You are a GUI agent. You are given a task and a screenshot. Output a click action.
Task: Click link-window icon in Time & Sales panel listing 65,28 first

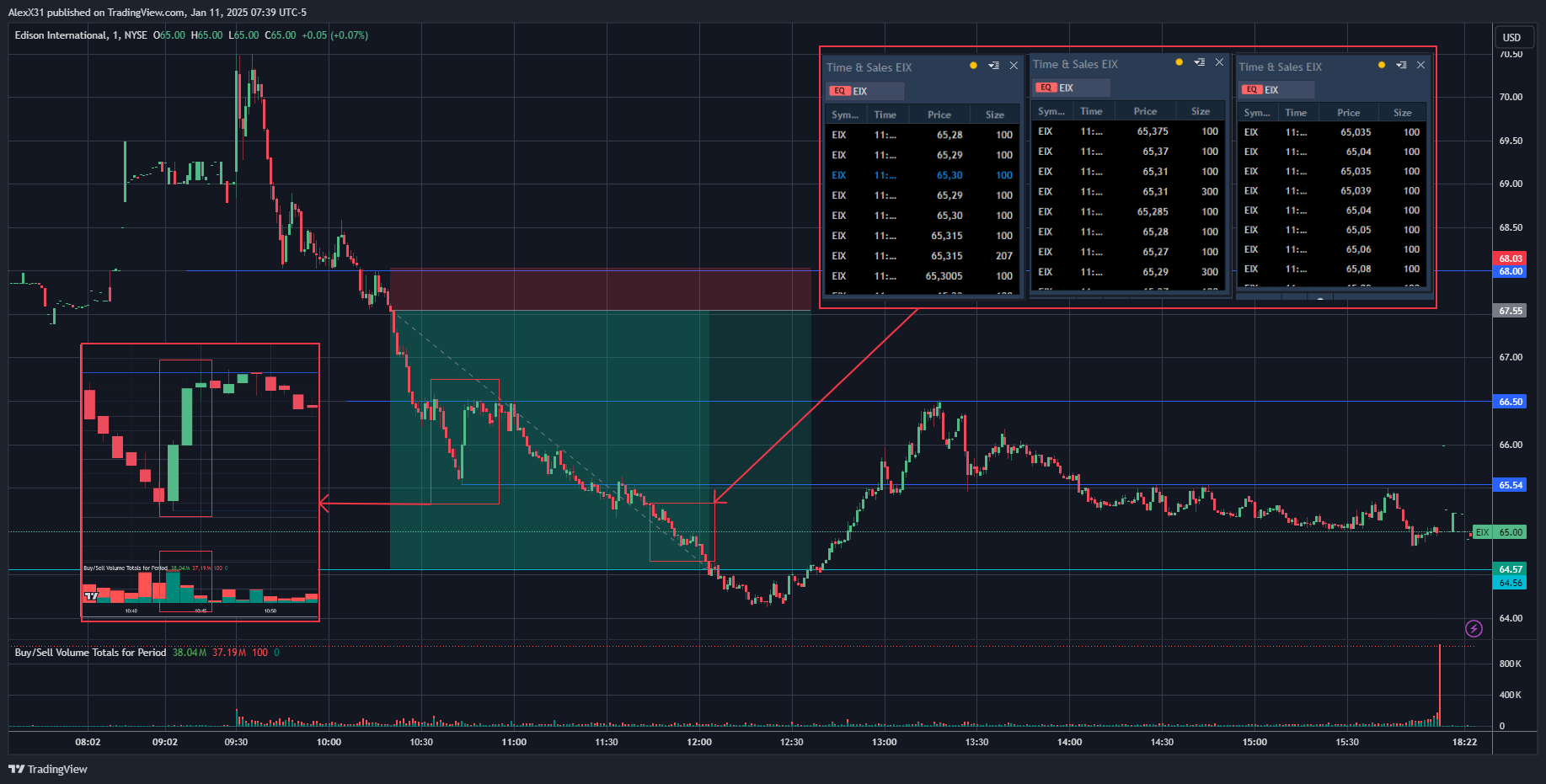[x=993, y=66]
